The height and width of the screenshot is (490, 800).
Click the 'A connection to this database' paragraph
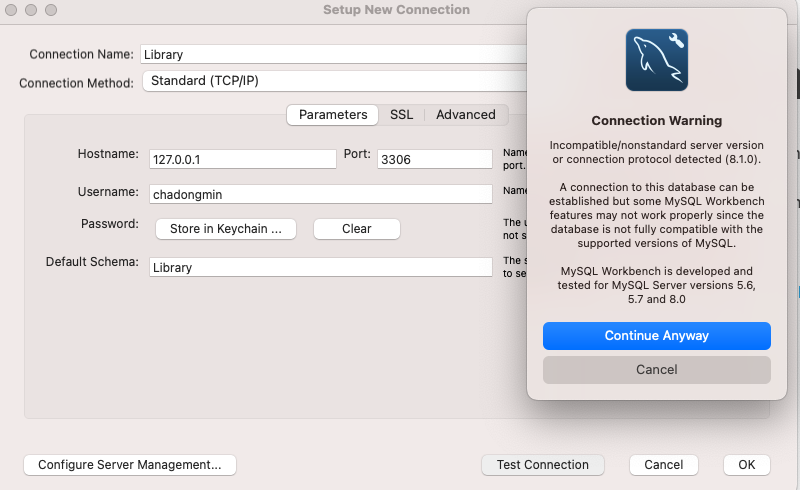657,215
